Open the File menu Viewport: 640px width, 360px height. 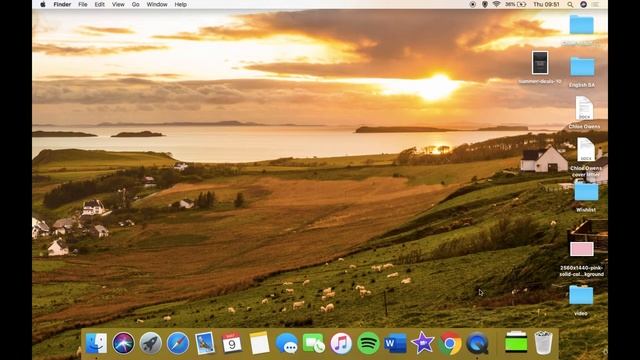coord(83,4)
